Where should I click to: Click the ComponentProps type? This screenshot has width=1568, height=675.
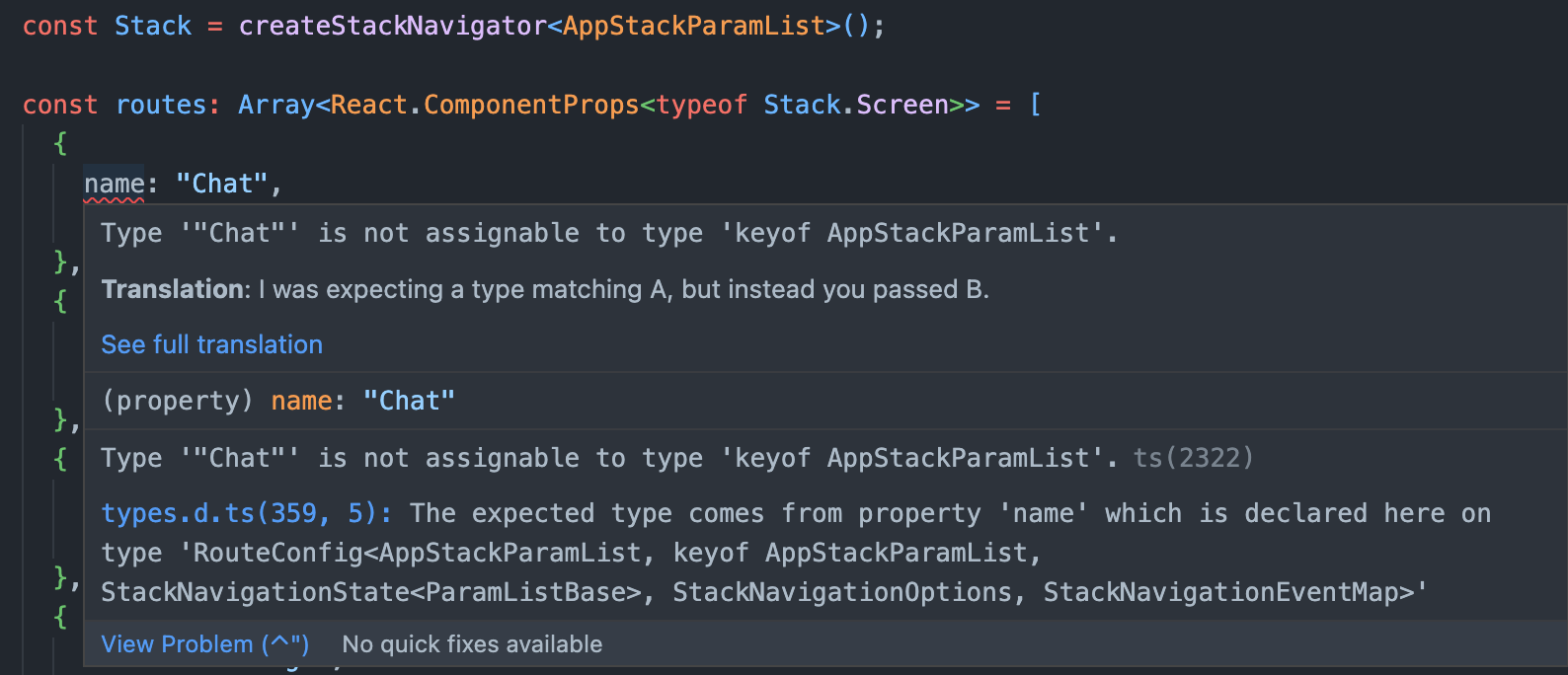pyautogui.click(x=531, y=105)
